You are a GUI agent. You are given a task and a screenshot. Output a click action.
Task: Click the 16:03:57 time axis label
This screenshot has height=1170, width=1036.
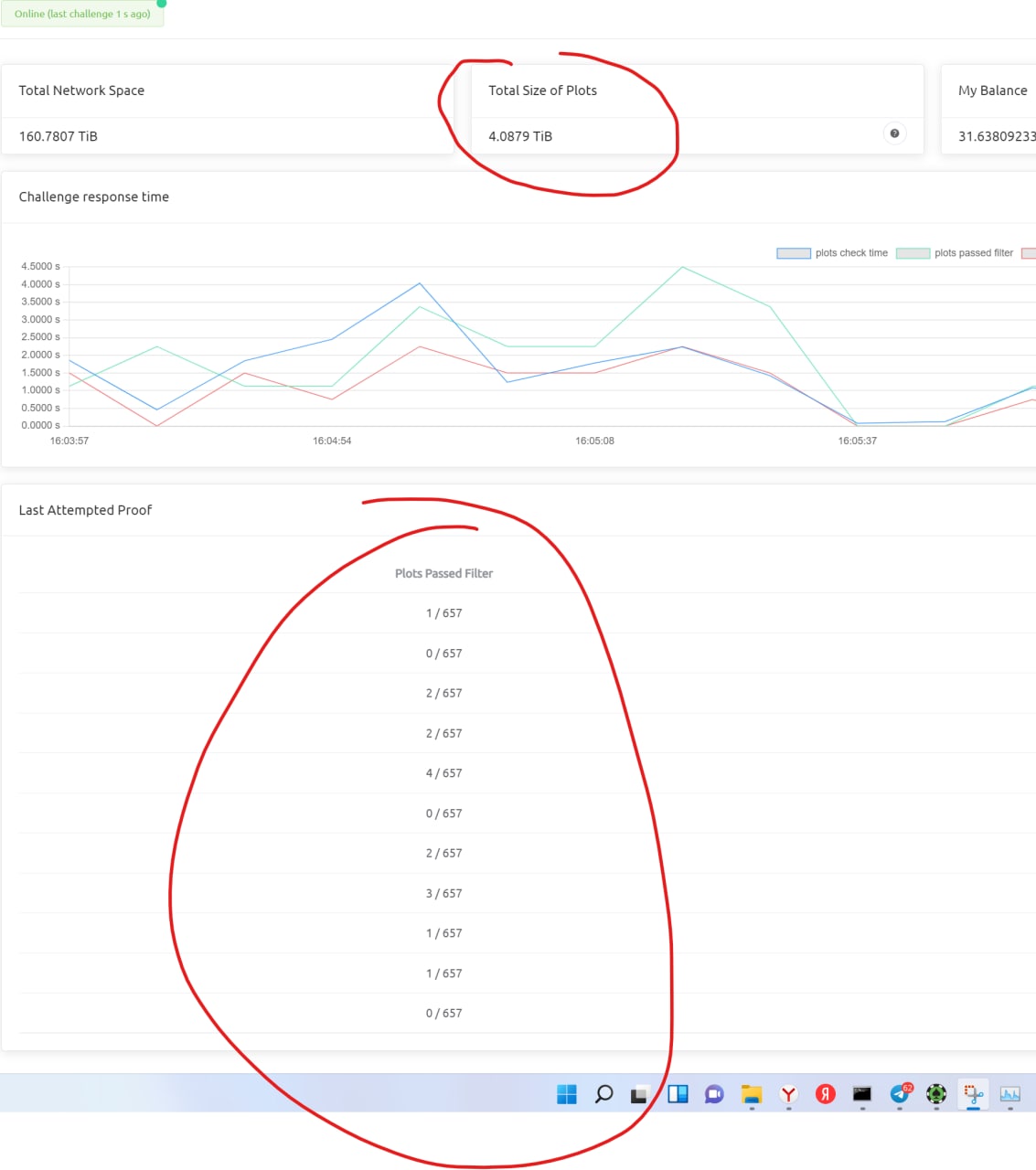click(69, 441)
